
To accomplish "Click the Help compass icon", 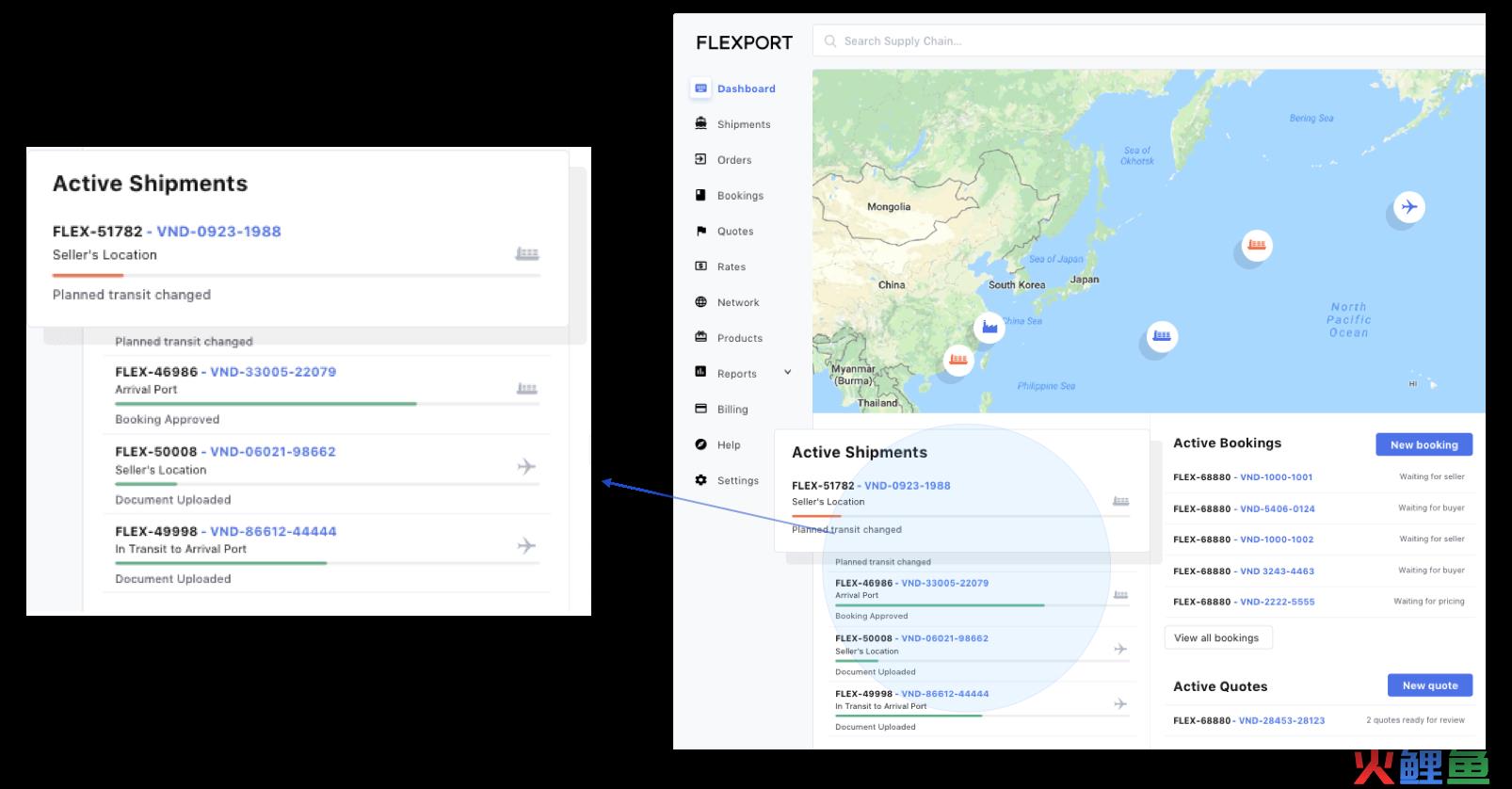I will (700, 444).
